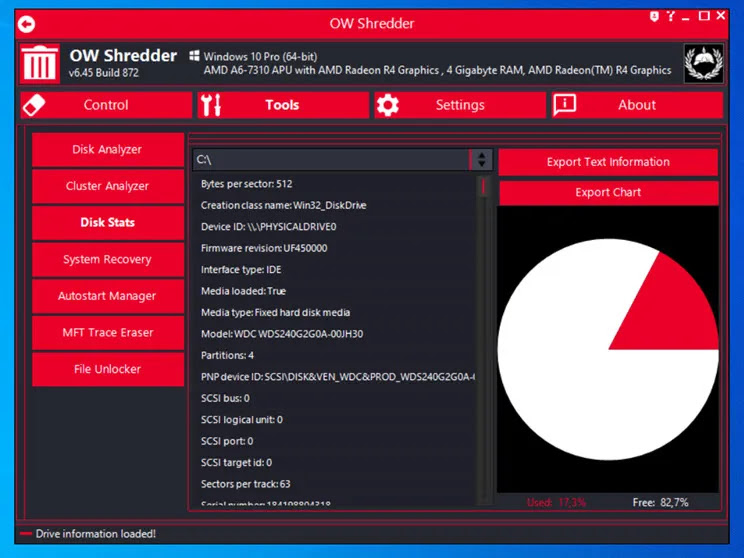Open the C:\ drive selection dropdown
The height and width of the screenshot is (558, 744).
pos(342,159)
